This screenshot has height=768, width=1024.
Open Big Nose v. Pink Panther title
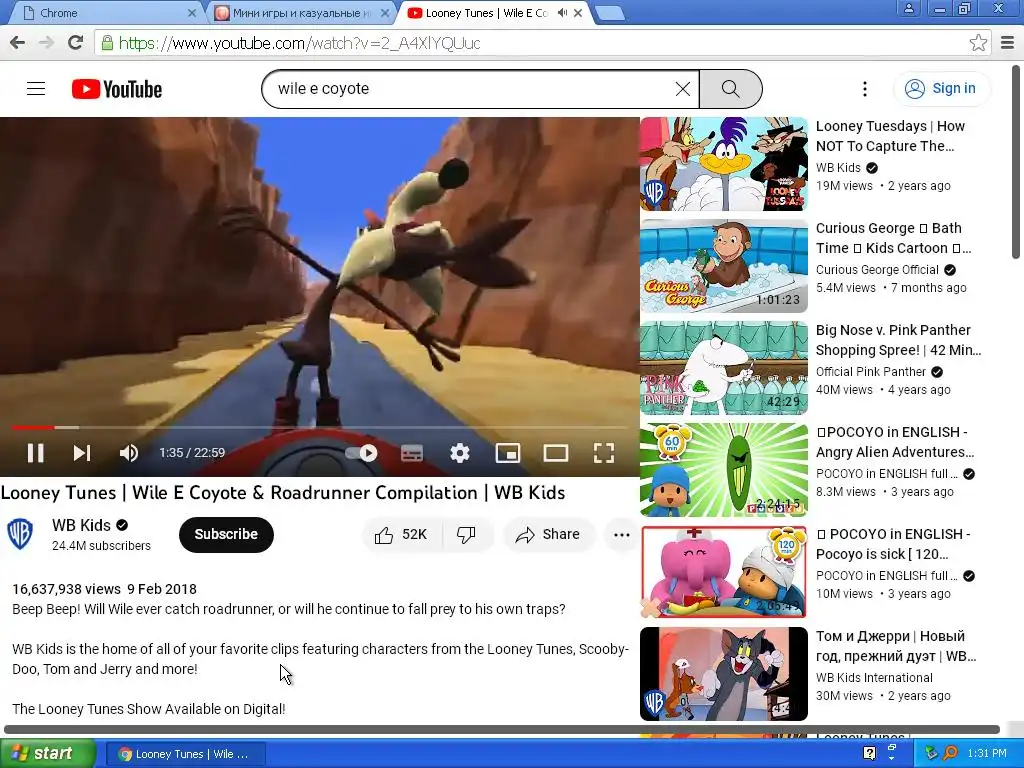898,340
